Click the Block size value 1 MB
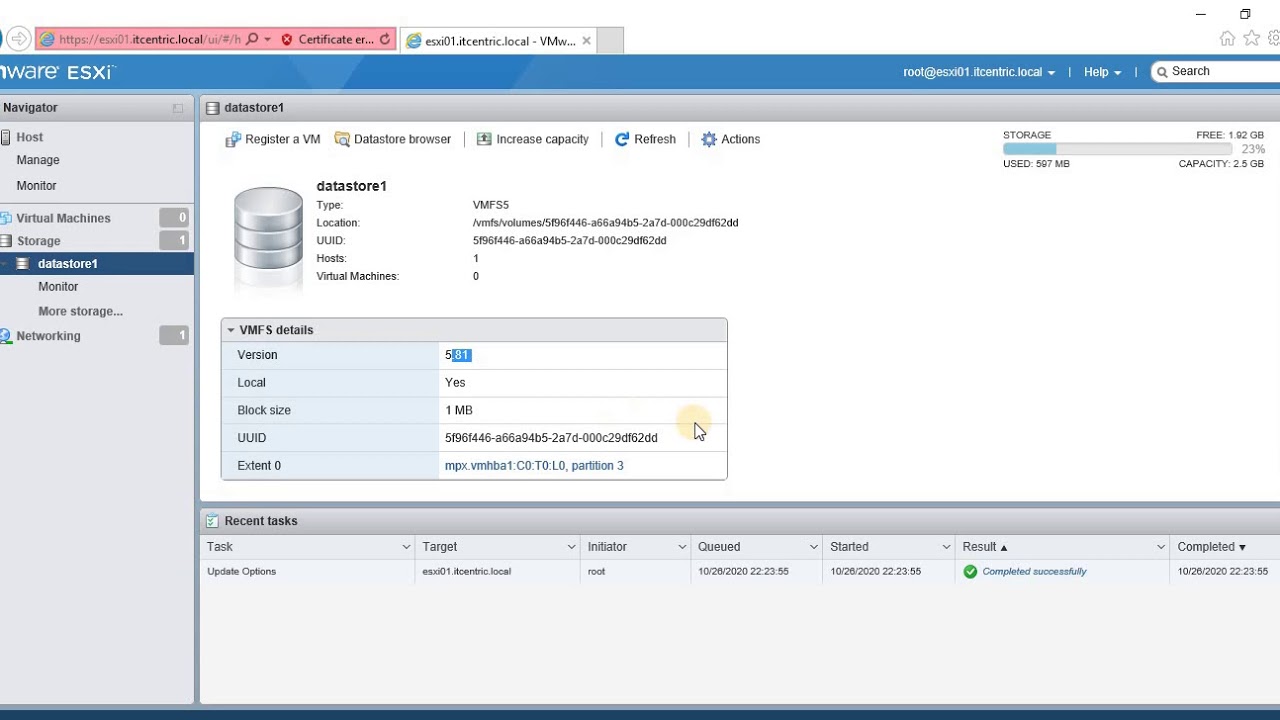The width and height of the screenshot is (1280, 720). 459,411
